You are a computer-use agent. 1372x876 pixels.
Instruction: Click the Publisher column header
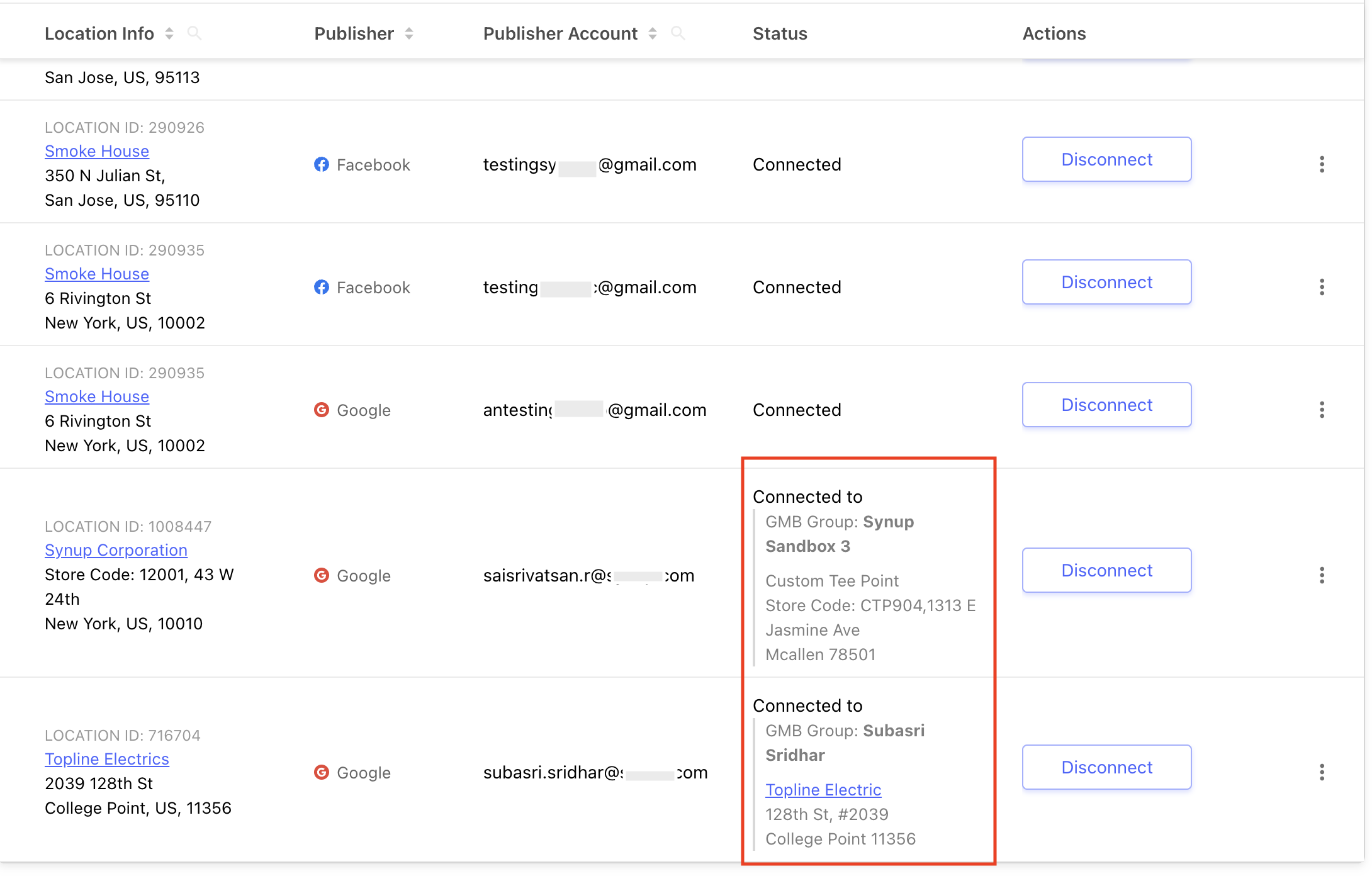point(354,33)
